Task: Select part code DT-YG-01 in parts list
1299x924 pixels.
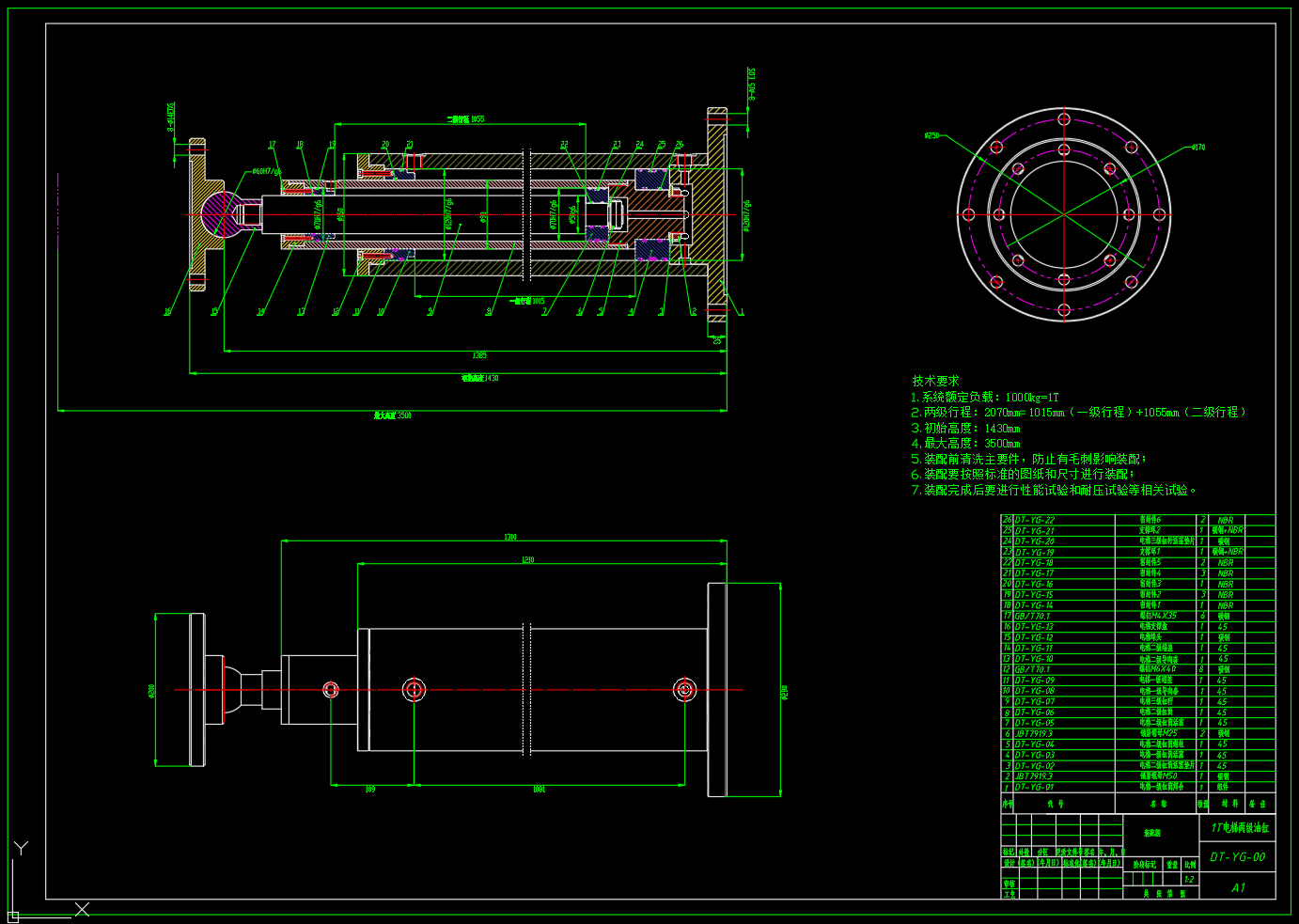Action: [1035, 787]
